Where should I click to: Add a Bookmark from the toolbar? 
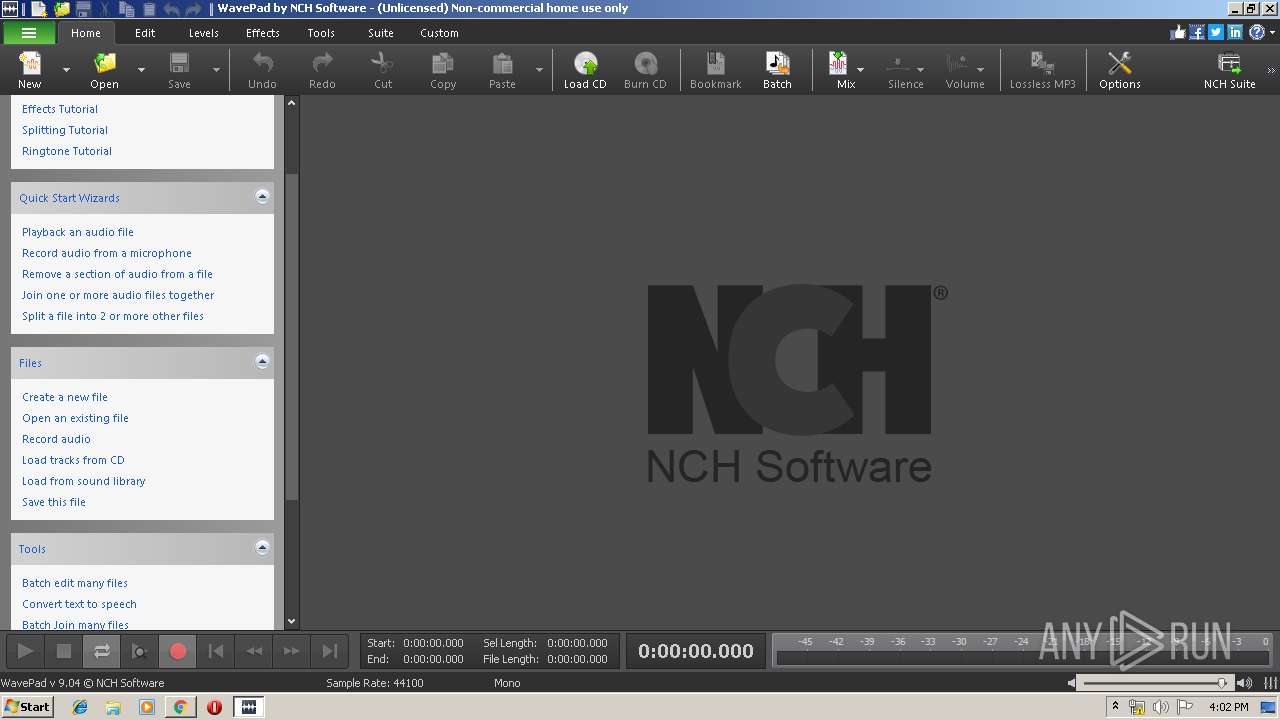(x=716, y=70)
